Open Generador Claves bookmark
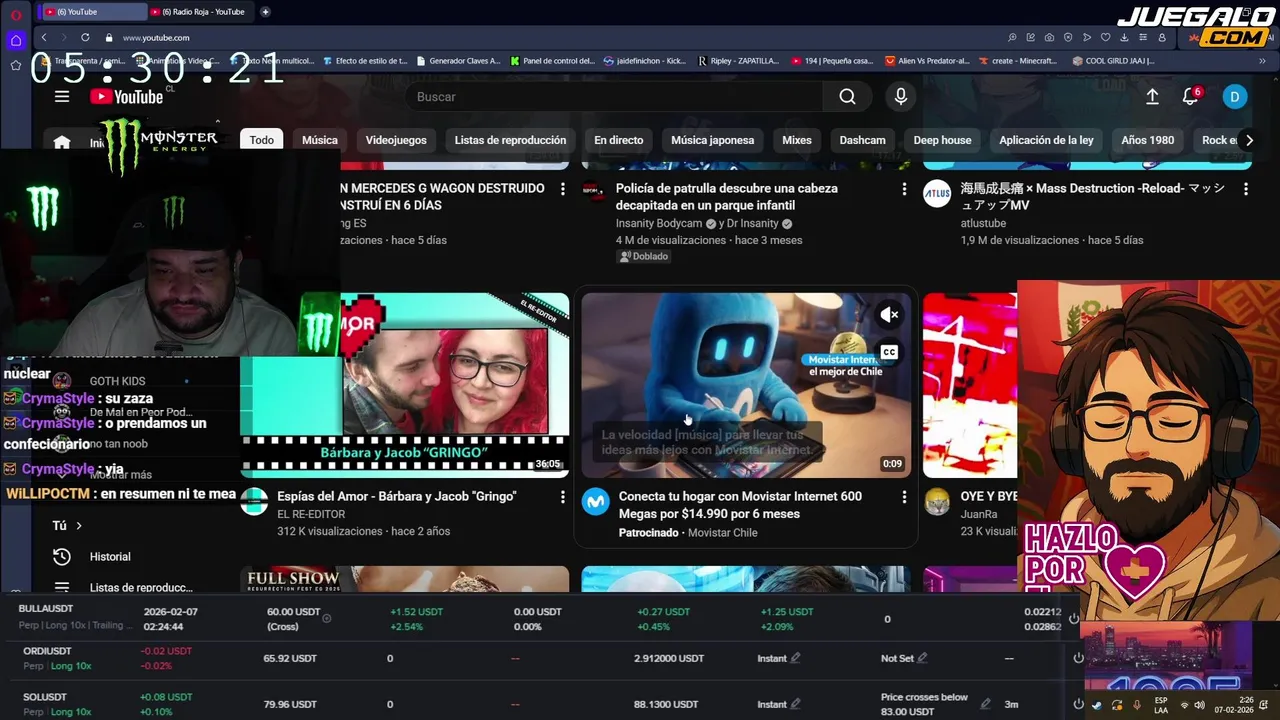Image resolution: width=1280 pixels, height=720 pixels. [x=458, y=60]
